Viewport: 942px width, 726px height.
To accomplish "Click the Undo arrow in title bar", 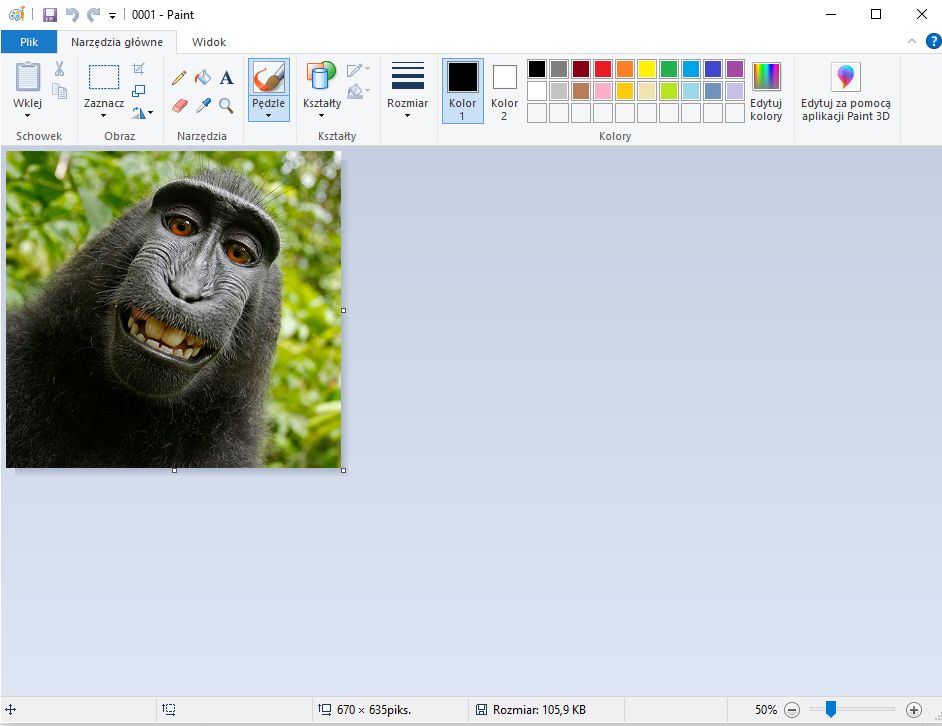I will (72, 14).
